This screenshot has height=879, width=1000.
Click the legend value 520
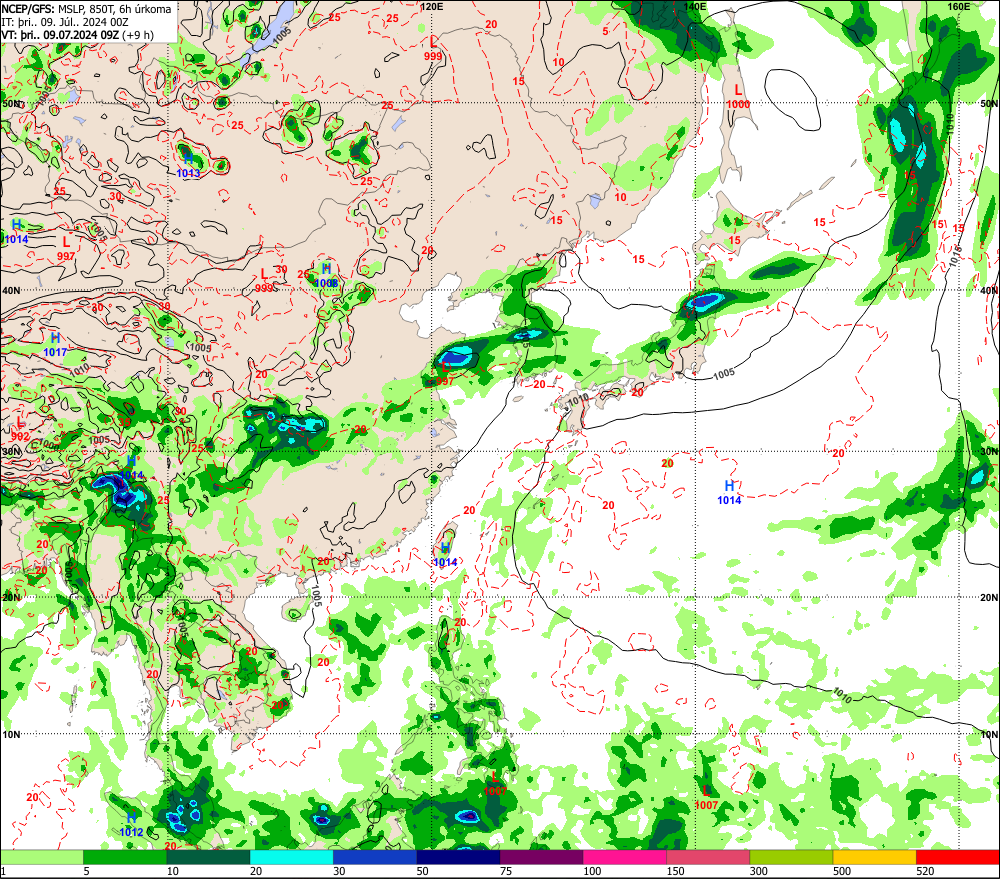(925, 871)
